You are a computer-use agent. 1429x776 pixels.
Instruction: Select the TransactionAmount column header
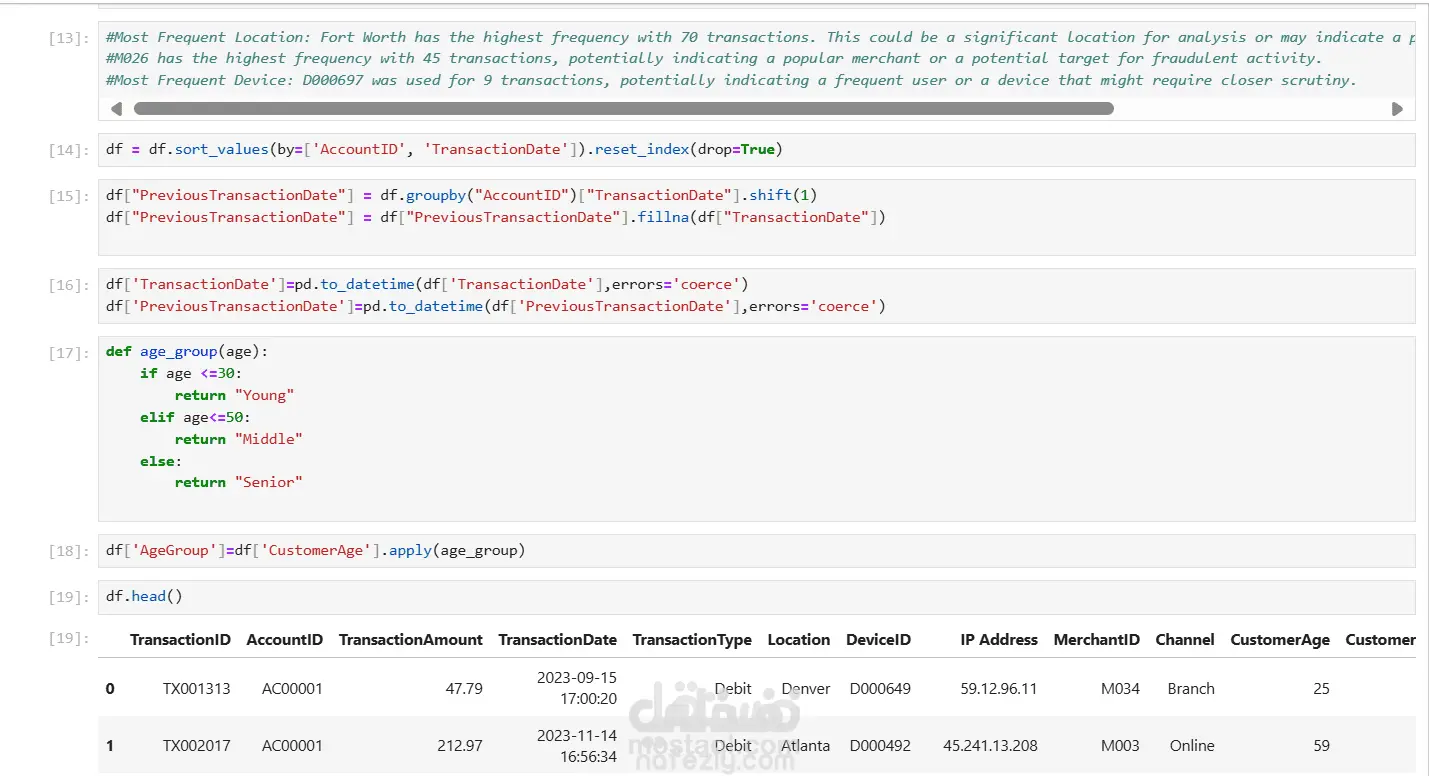[x=410, y=640]
